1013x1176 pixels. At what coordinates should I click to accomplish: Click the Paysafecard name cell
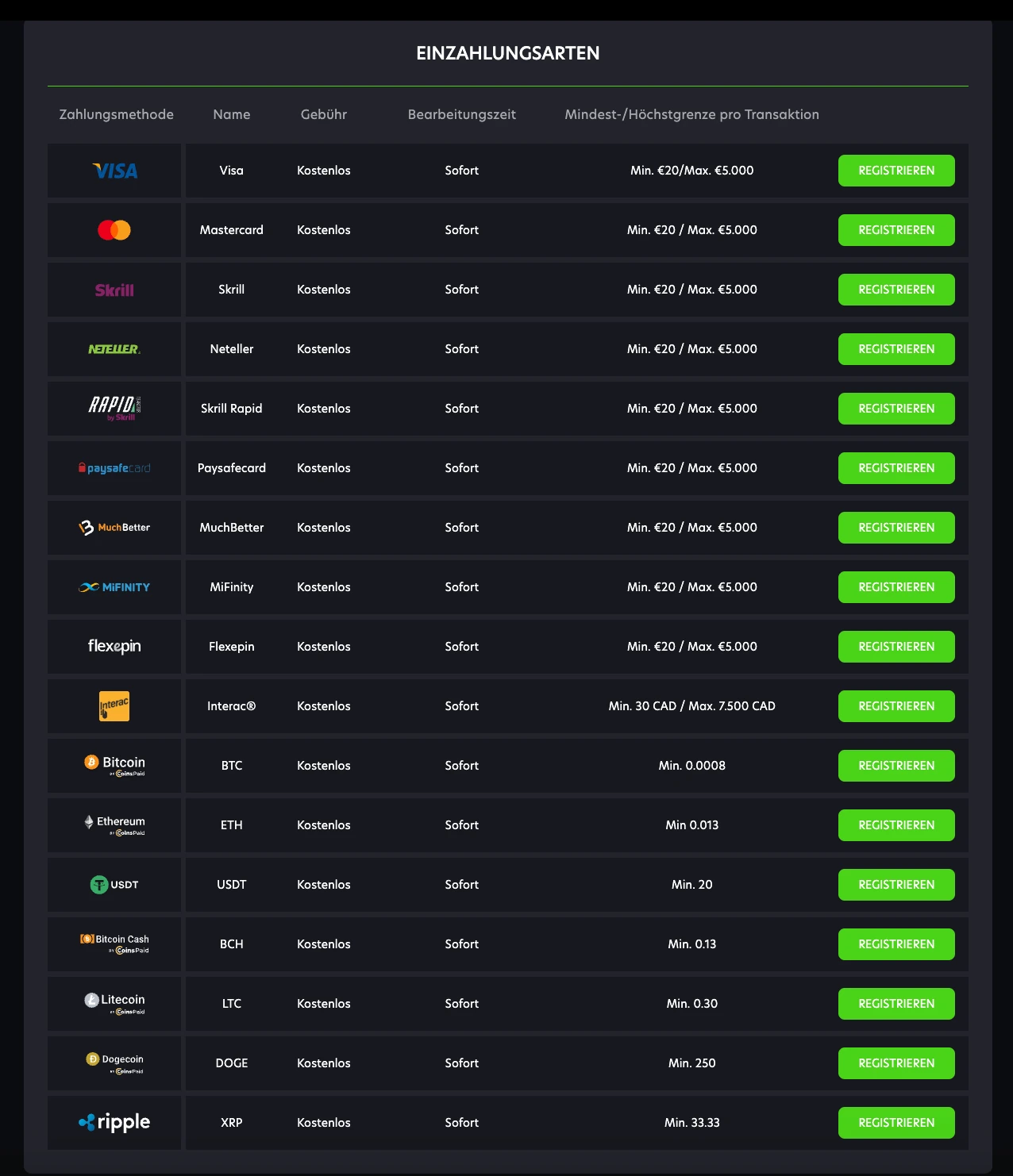[232, 468]
